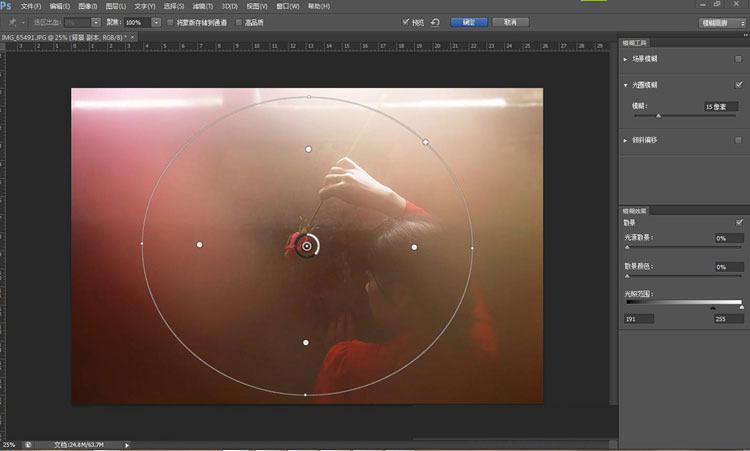Click the top handle on the blur ellipse
750x451 pixels.
tap(308, 97)
